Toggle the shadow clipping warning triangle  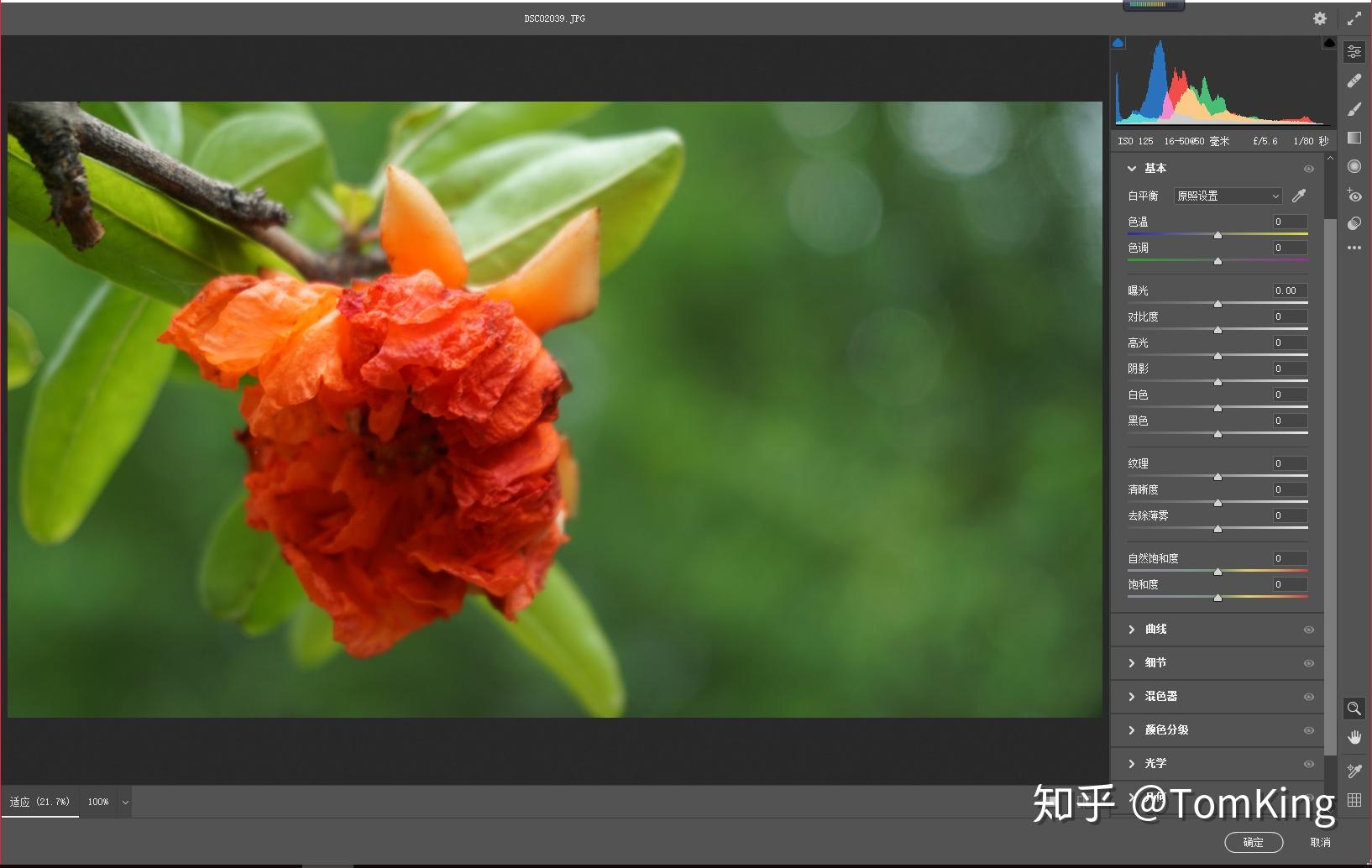point(1118,42)
